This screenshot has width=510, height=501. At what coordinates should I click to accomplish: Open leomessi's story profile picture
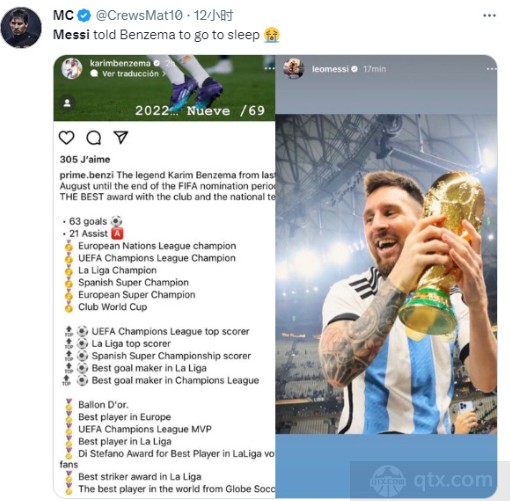coord(293,68)
